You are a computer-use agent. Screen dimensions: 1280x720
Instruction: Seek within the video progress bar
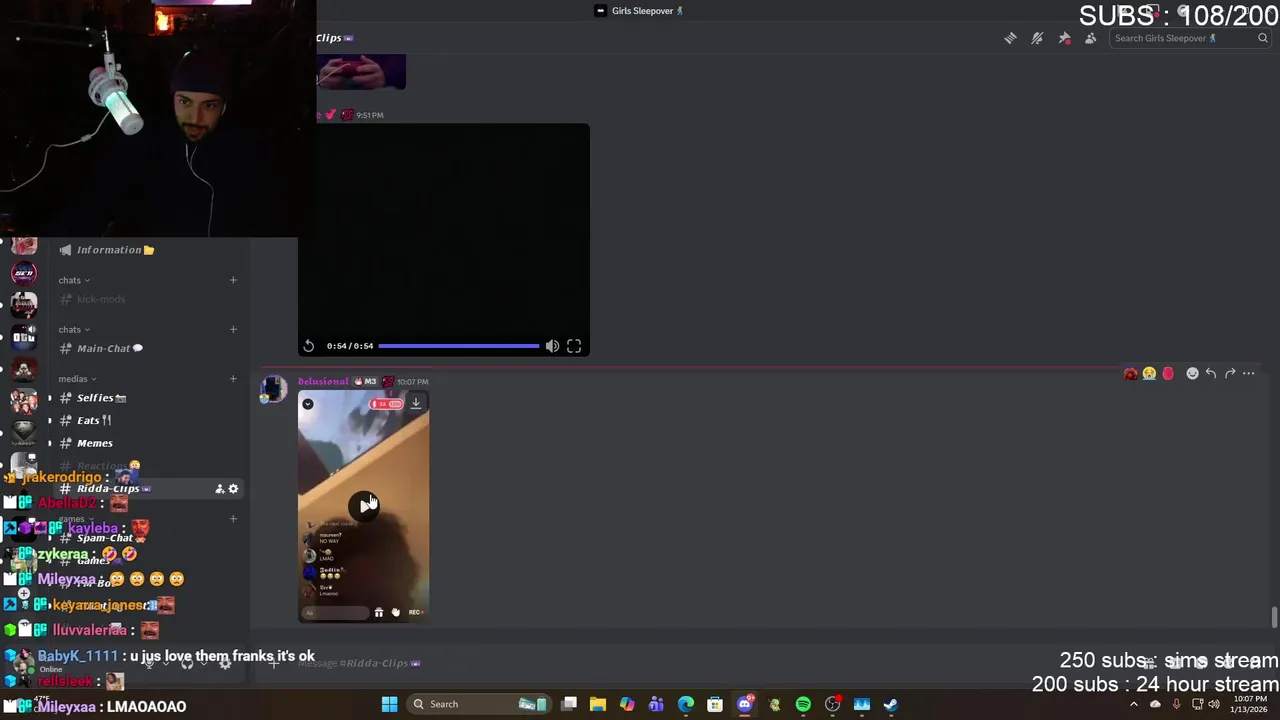(x=459, y=346)
